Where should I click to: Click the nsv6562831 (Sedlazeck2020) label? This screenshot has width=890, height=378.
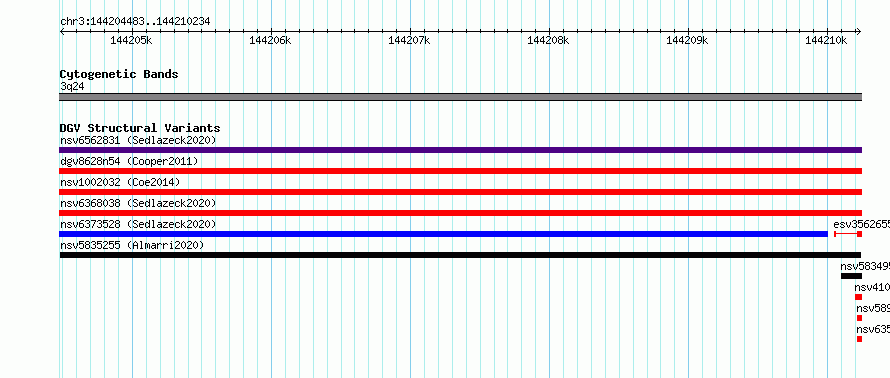(138, 140)
